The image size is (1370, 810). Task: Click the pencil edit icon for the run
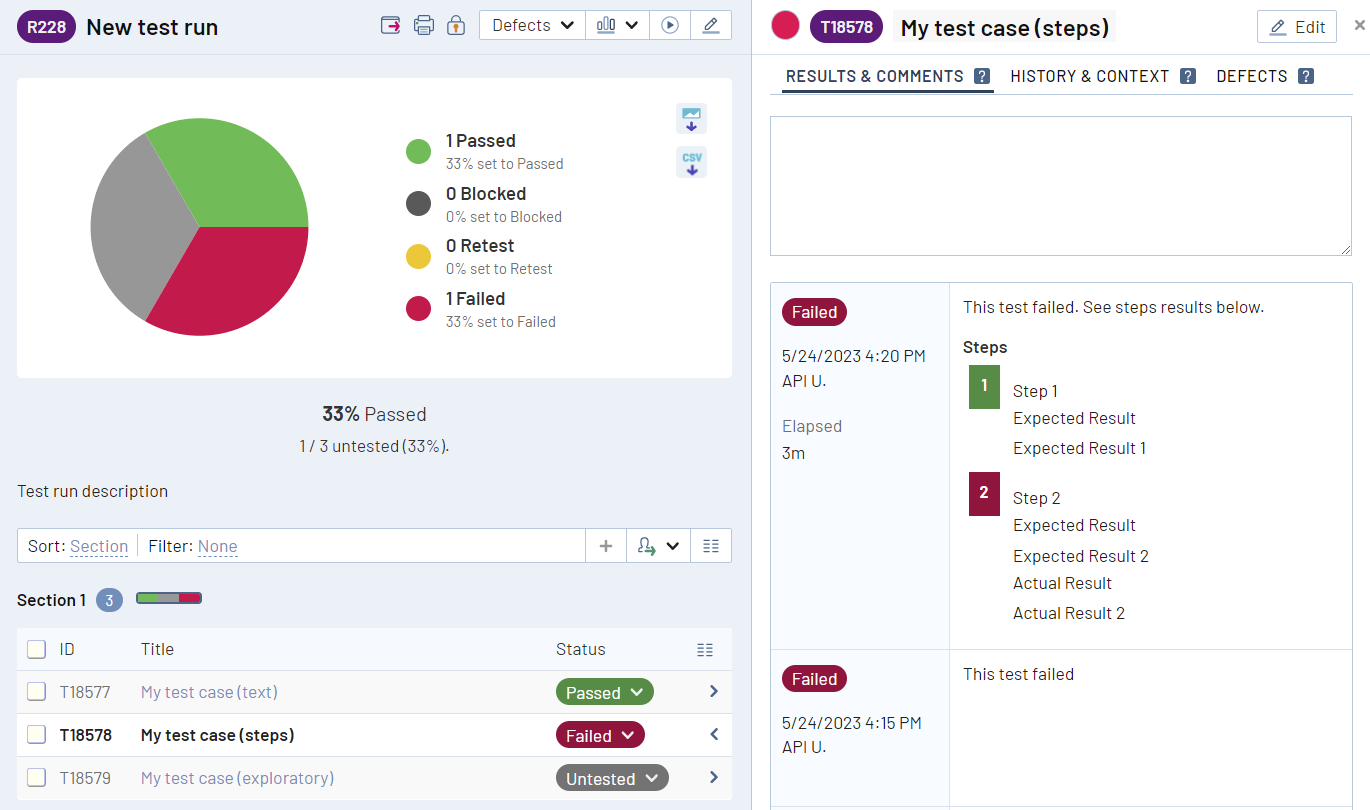(x=710, y=26)
